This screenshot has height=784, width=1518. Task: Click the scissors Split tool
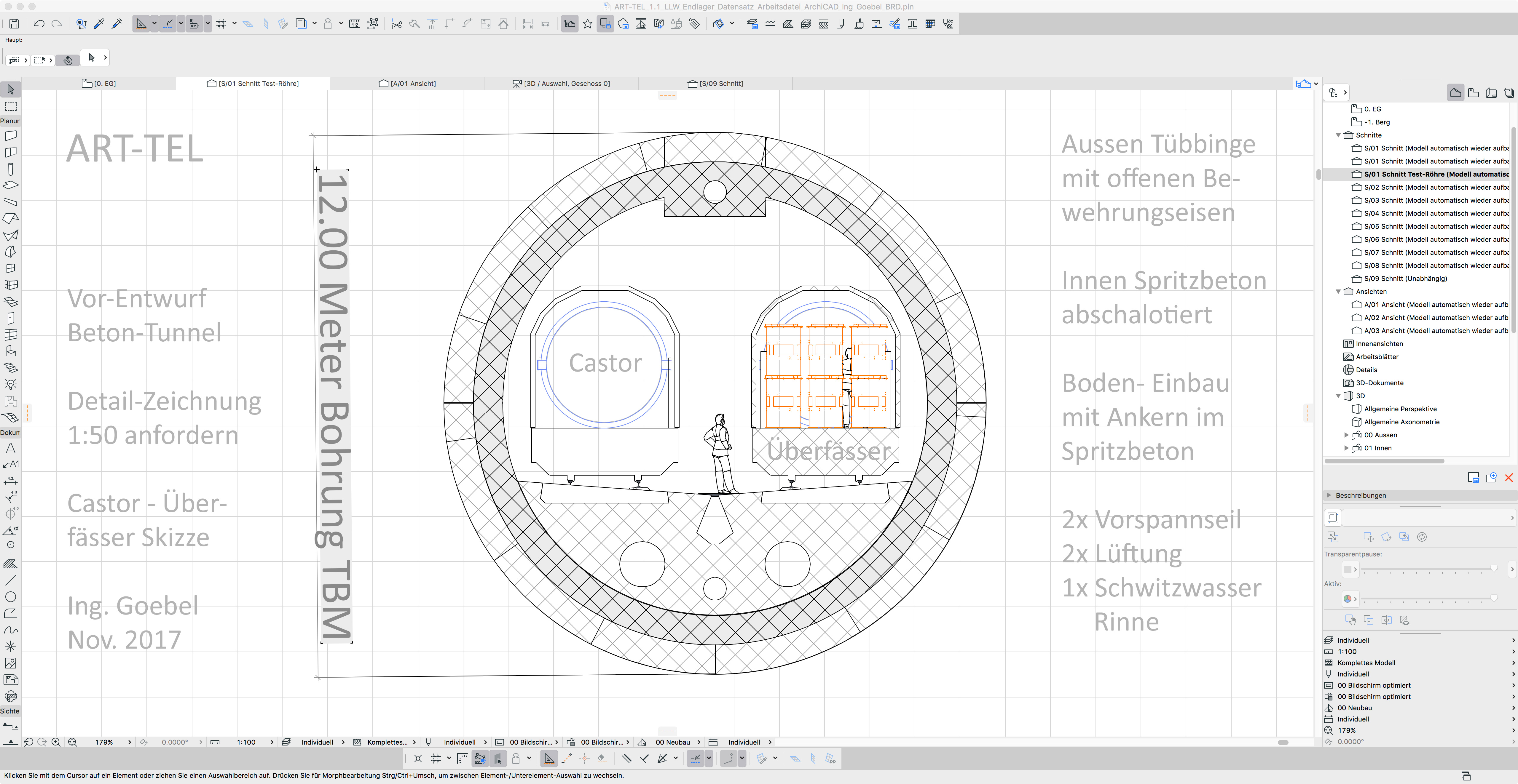[397, 24]
